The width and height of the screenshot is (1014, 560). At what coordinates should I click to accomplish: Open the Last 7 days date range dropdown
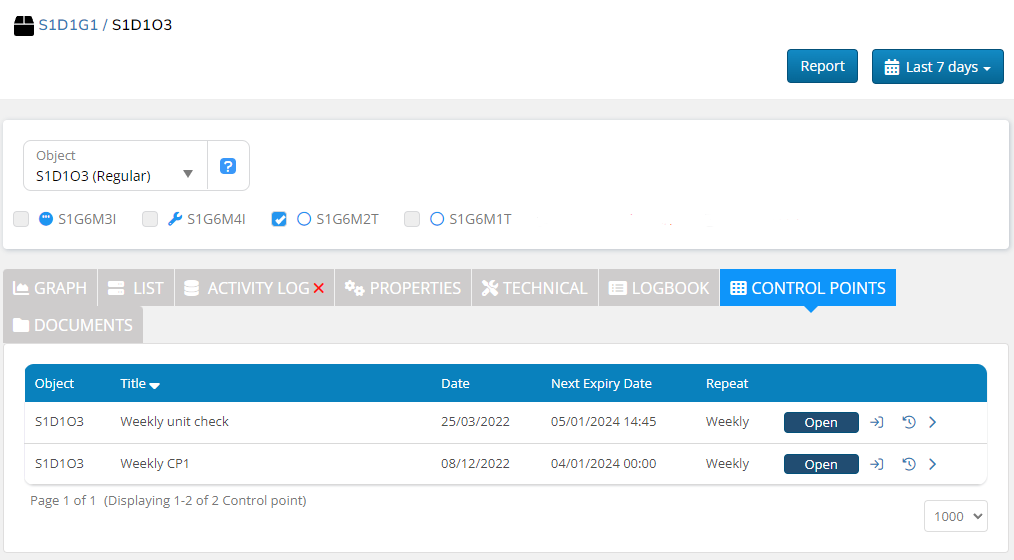click(937, 67)
